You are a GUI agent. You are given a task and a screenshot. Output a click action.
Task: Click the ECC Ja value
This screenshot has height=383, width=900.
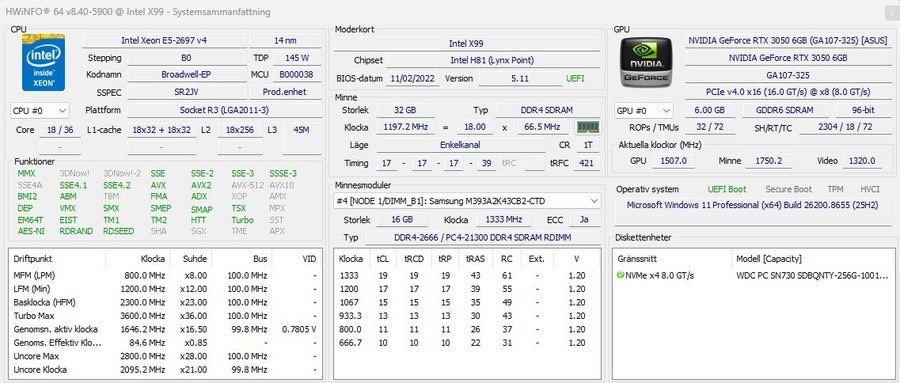[x=583, y=220]
